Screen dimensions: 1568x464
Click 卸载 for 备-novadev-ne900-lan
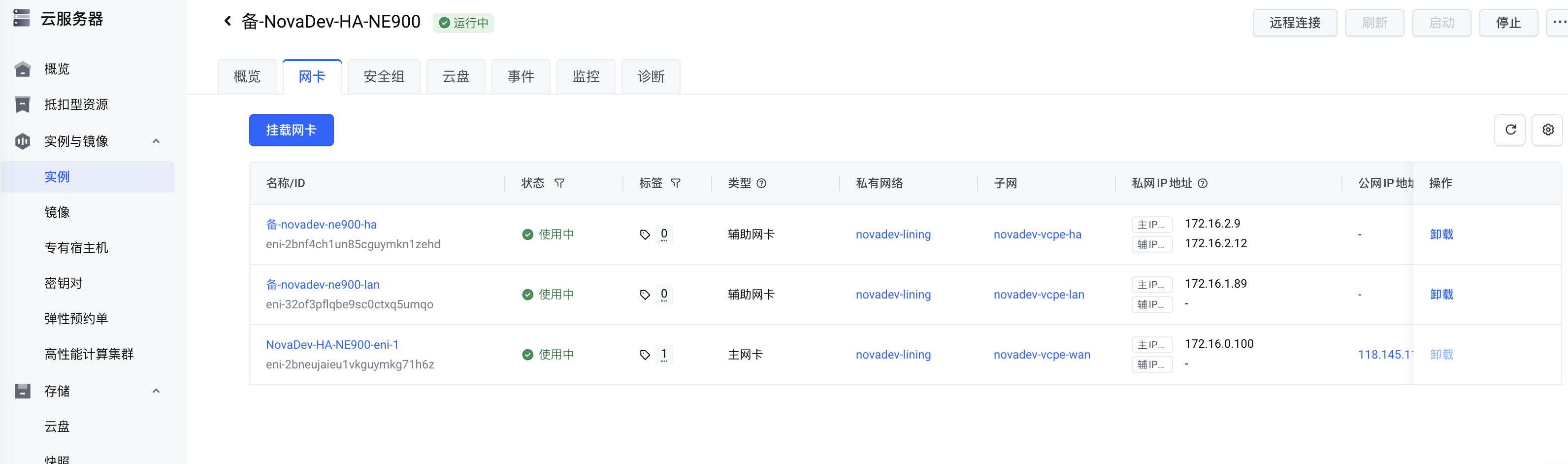[x=1441, y=295]
